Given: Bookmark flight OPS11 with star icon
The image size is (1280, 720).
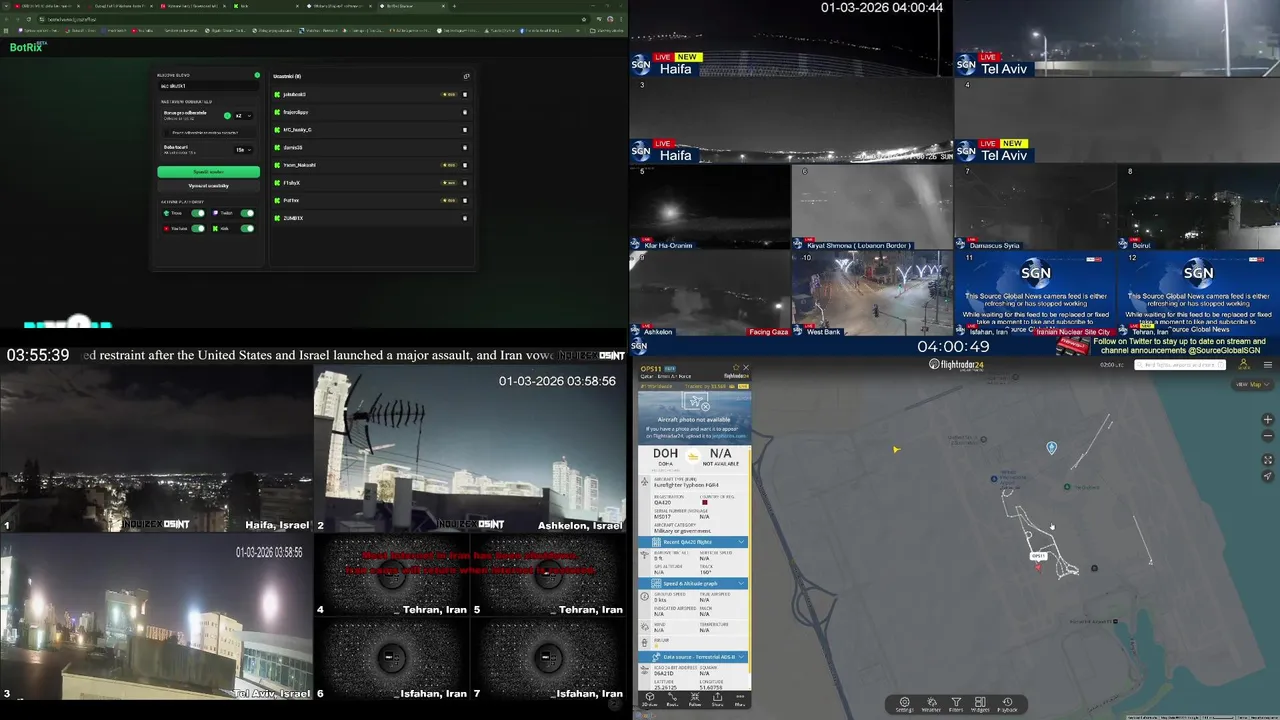Looking at the screenshot, I should [x=736, y=367].
